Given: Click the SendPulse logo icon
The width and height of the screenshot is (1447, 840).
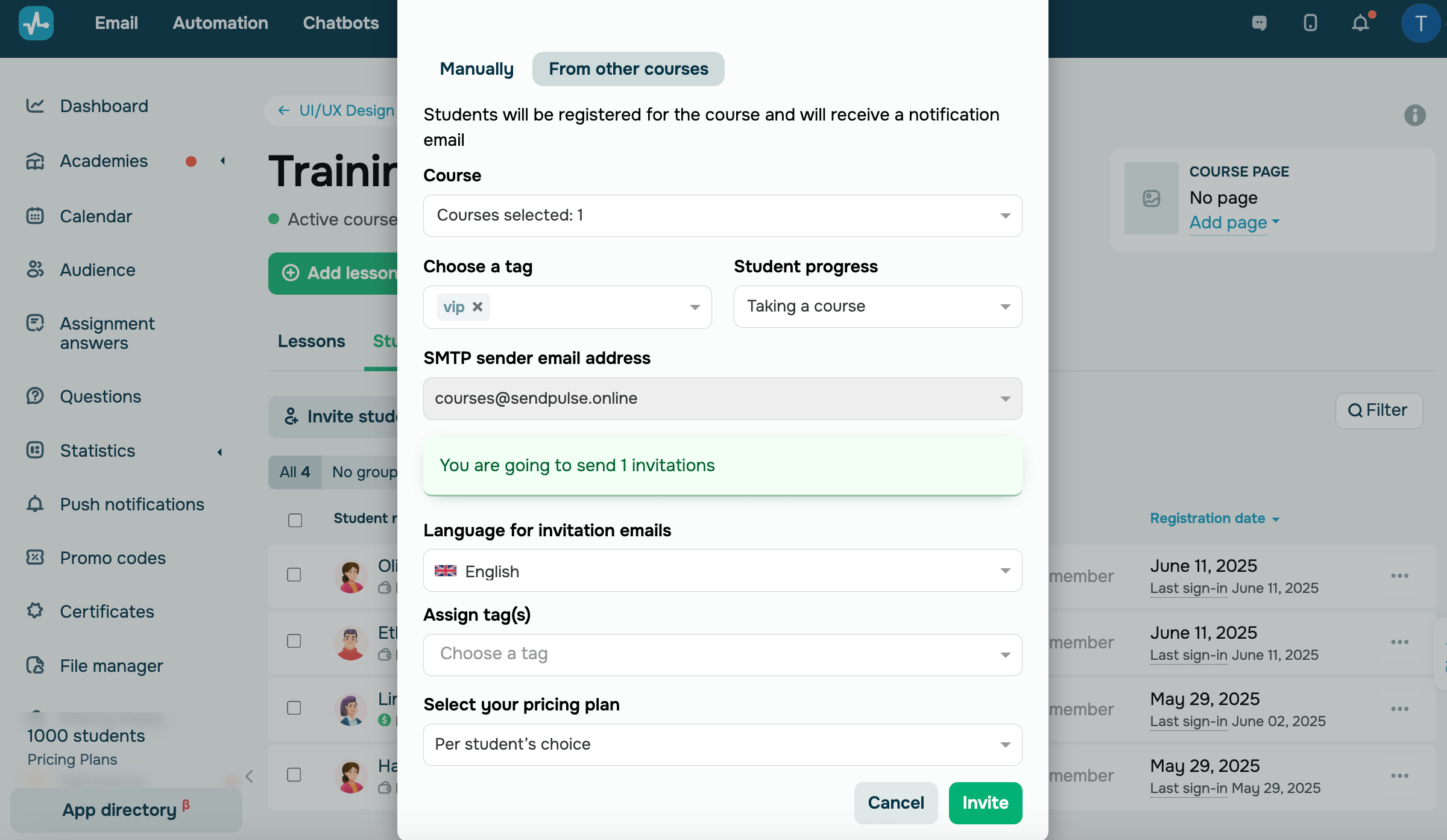Looking at the screenshot, I should (x=36, y=24).
